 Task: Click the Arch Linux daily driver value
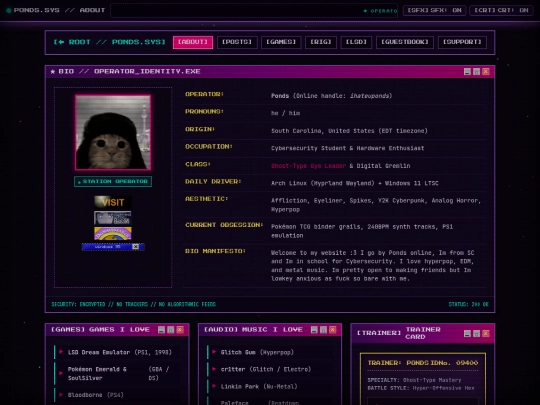(355, 183)
